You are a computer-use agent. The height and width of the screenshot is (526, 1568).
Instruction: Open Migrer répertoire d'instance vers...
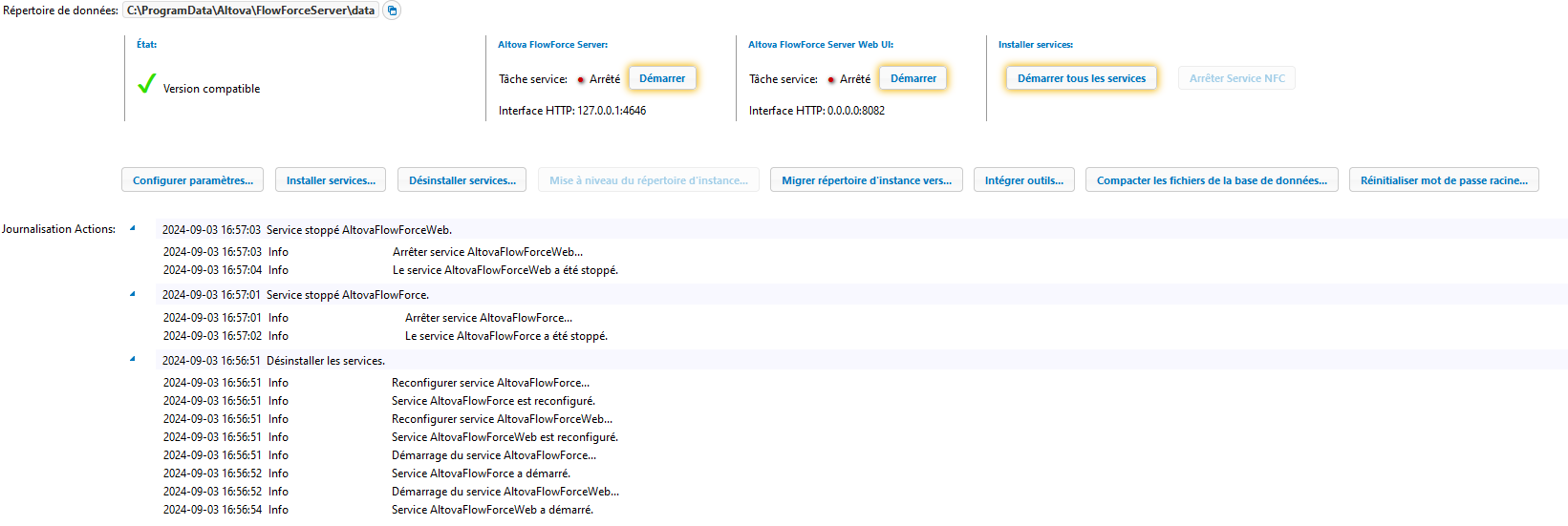click(867, 180)
